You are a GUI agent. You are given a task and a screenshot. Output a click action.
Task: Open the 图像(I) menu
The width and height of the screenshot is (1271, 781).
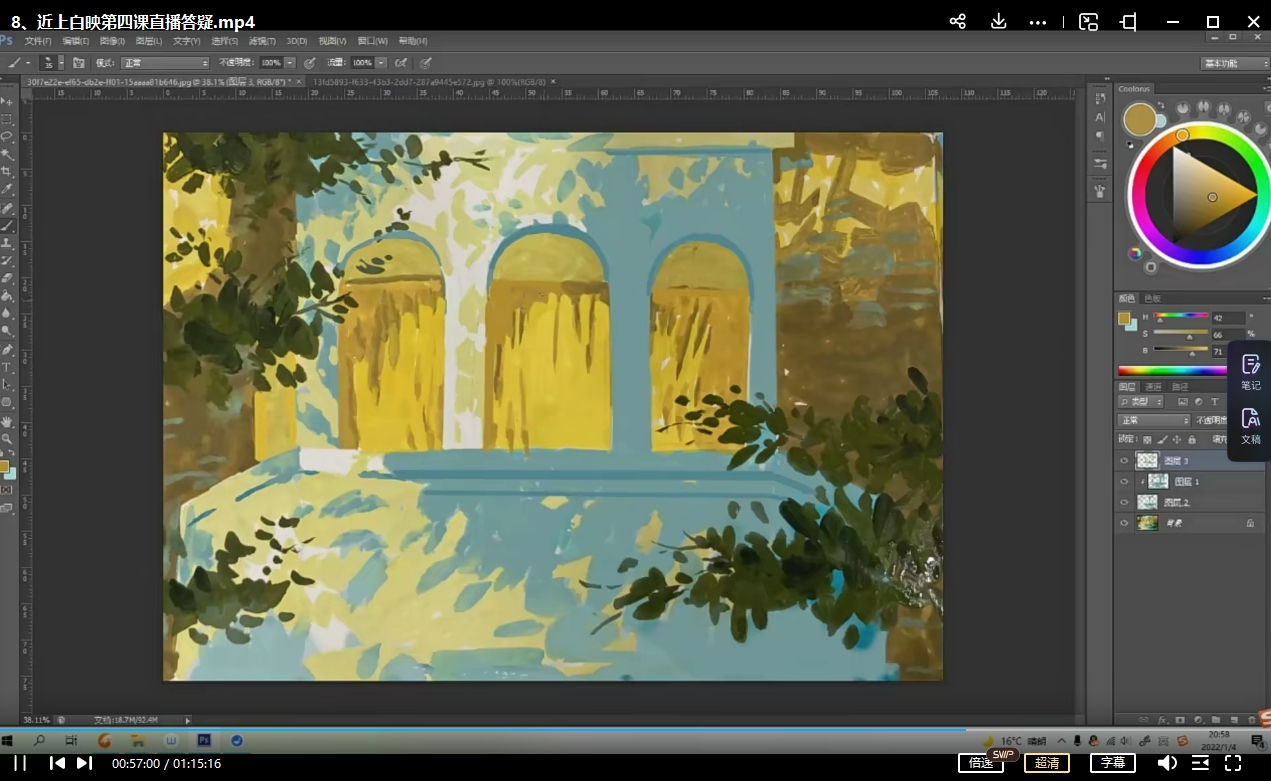(x=113, y=41)
